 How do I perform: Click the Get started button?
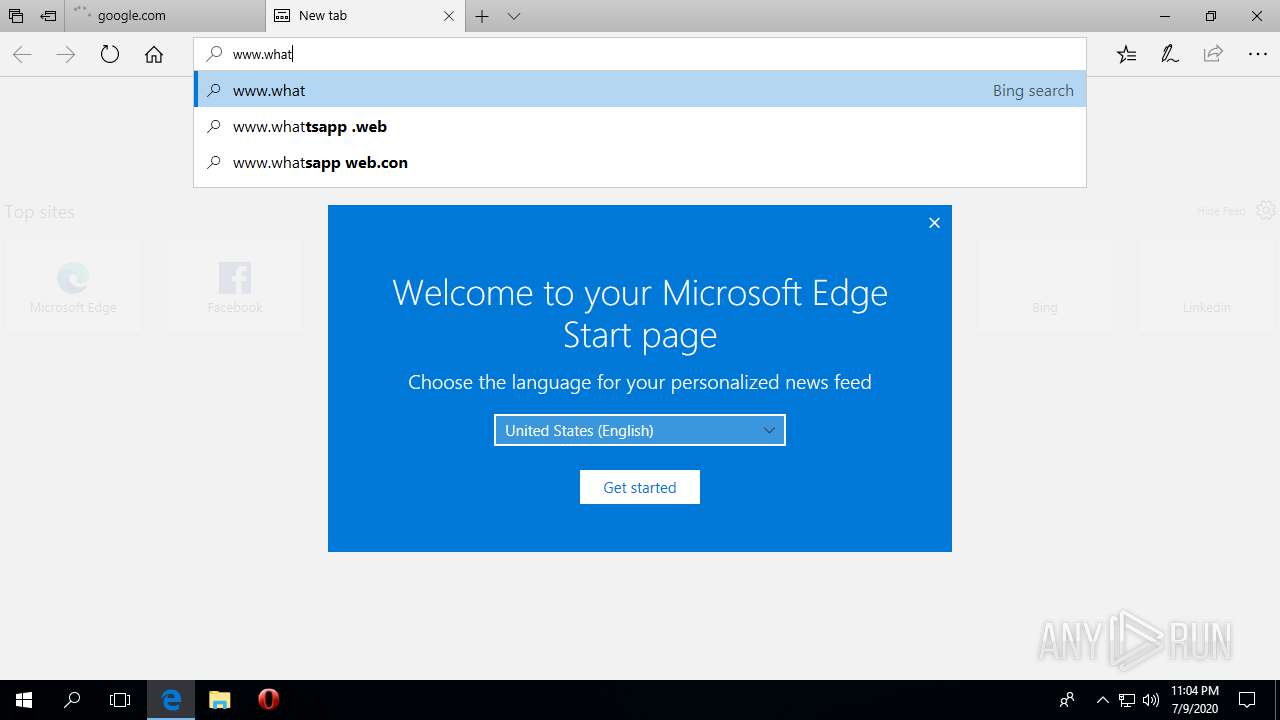pos(640,487)
